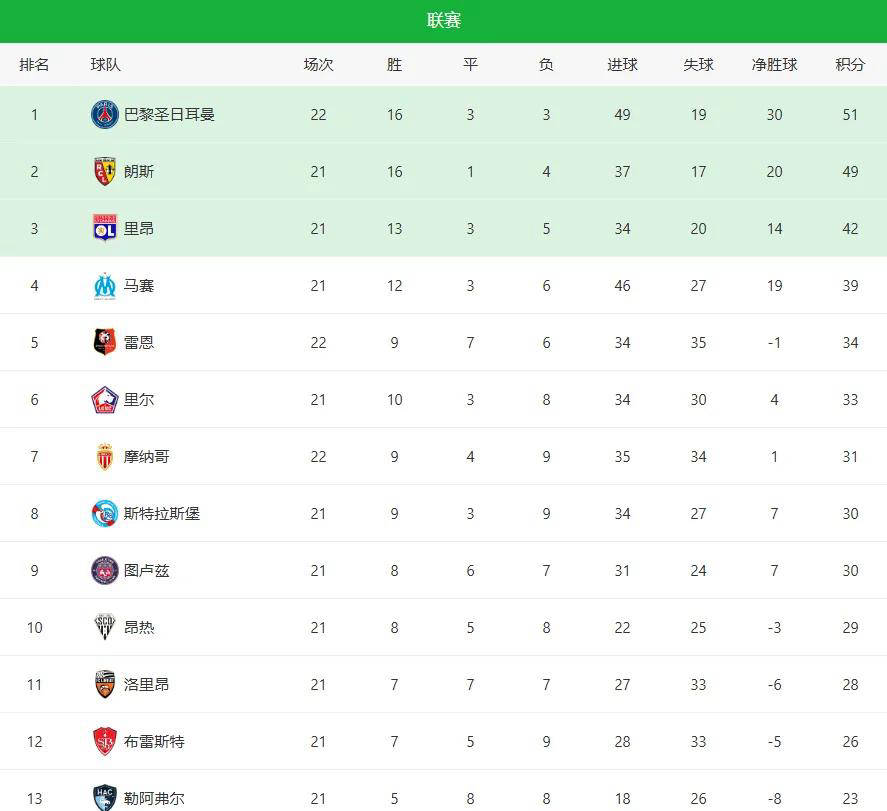The image size is (887, 811).
Task: Click the Lorient club logo
Action: pos(105,685)
